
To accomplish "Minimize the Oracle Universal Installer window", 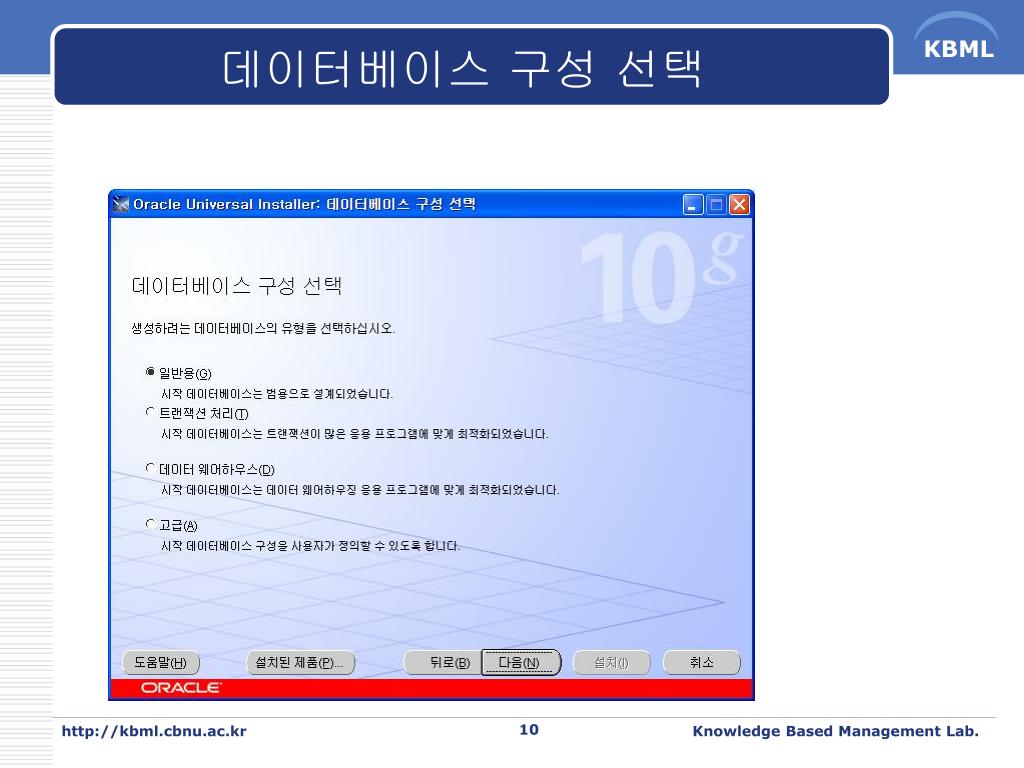I will [693, 205].
